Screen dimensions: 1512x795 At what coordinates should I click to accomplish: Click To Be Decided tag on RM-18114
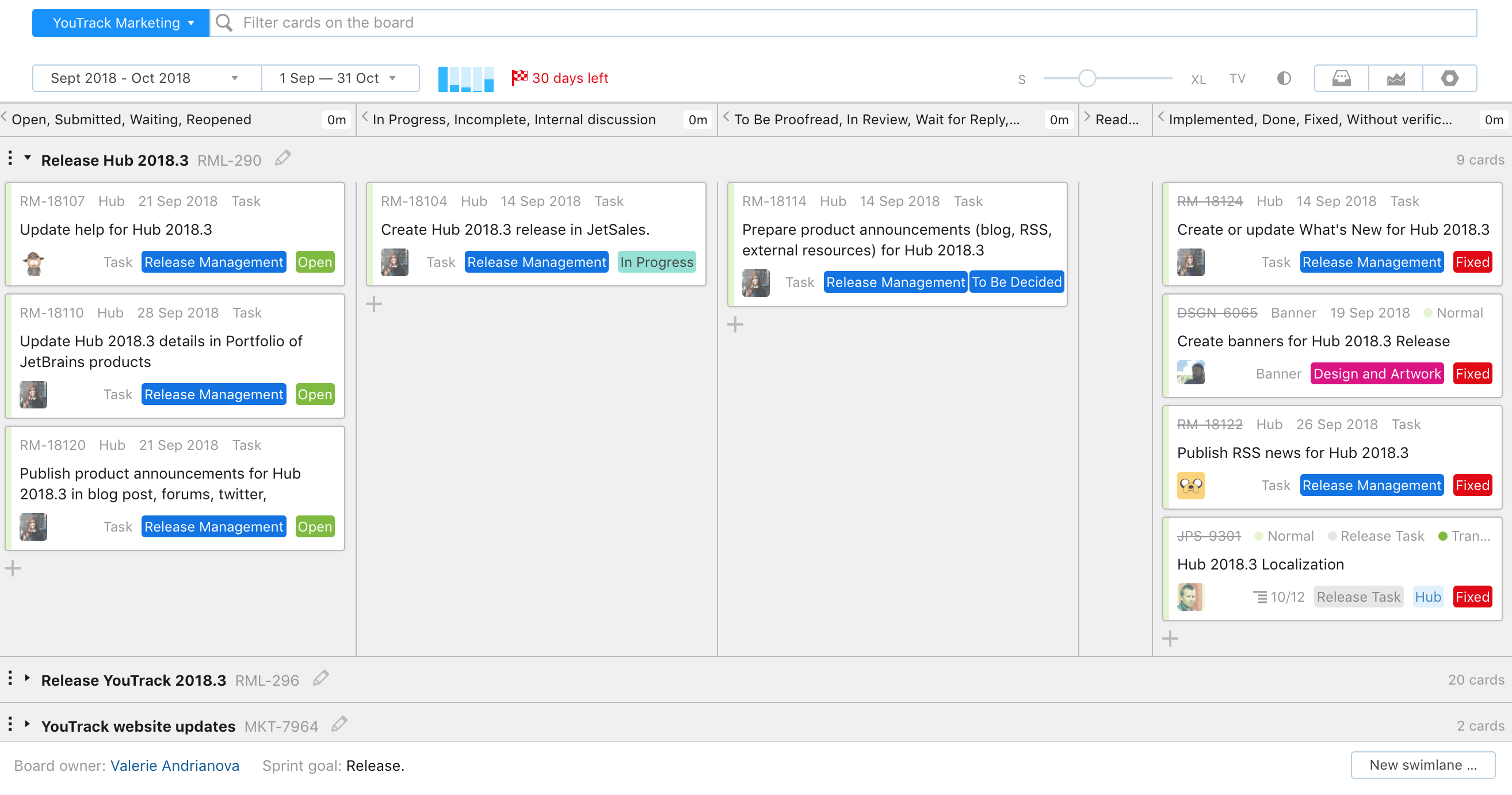click(1017, 283)
